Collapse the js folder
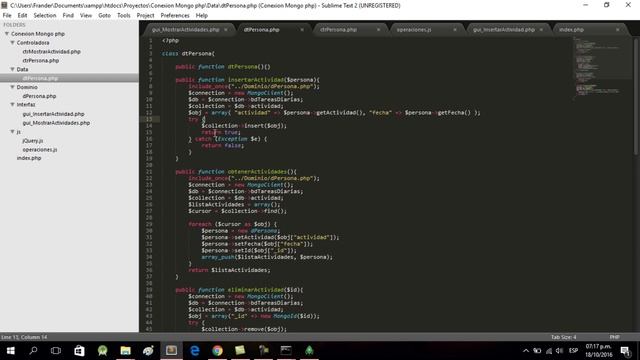Viewport: 640px width, 360px height. (x=12, y=131)
